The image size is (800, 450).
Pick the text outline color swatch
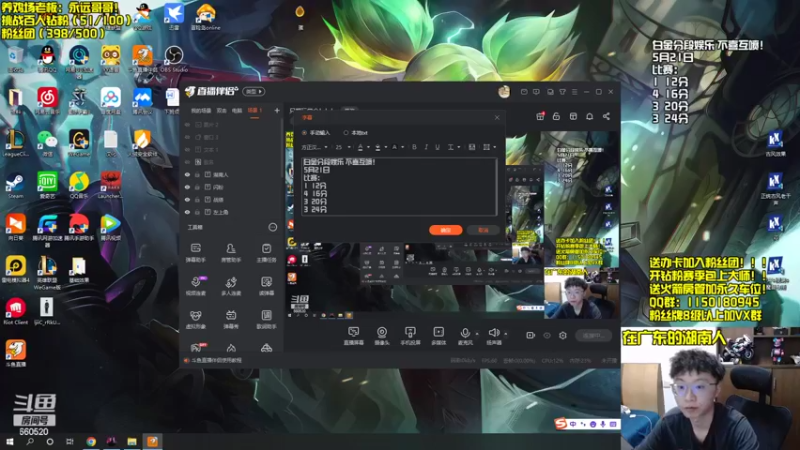378,147
